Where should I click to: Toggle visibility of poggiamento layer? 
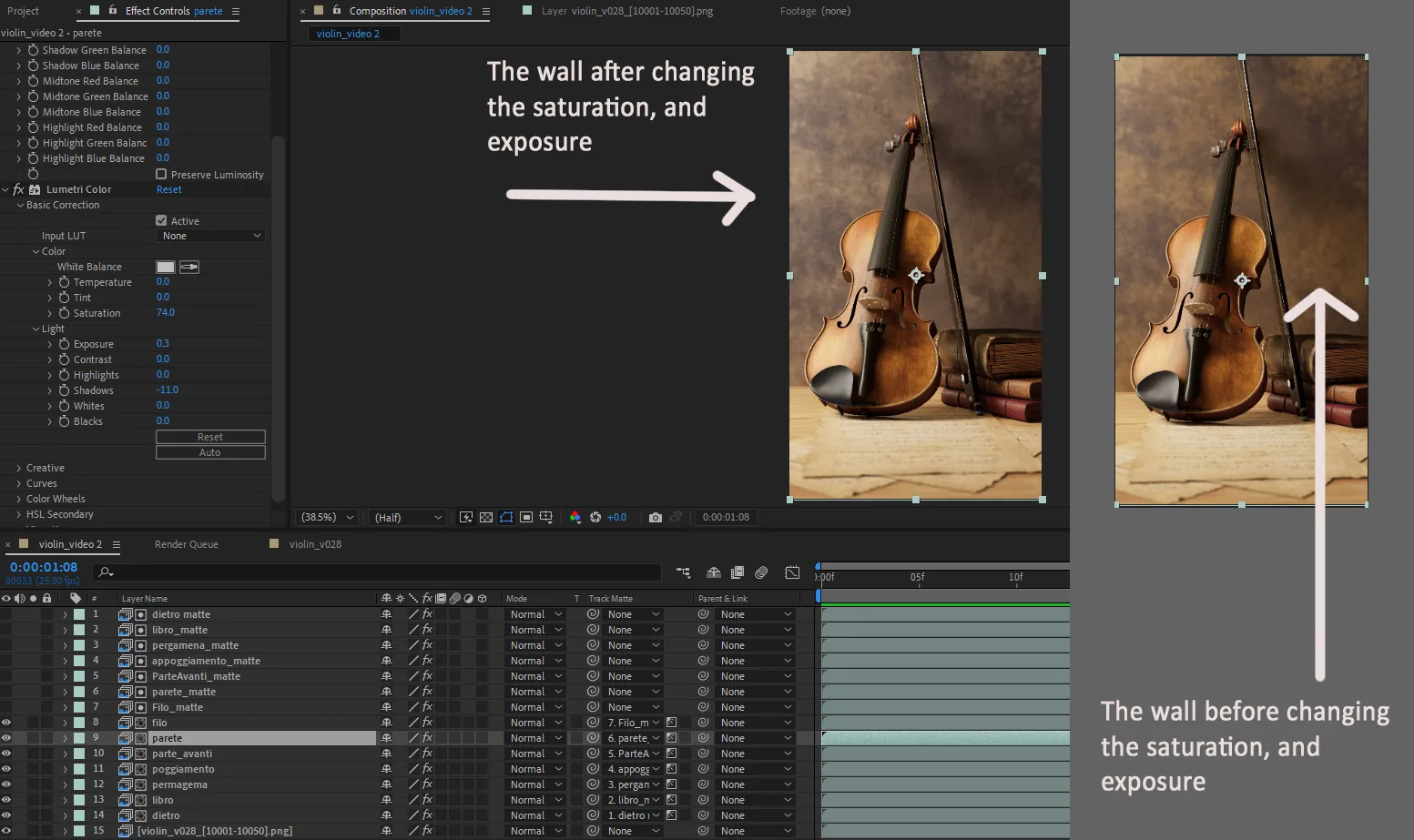6,769
